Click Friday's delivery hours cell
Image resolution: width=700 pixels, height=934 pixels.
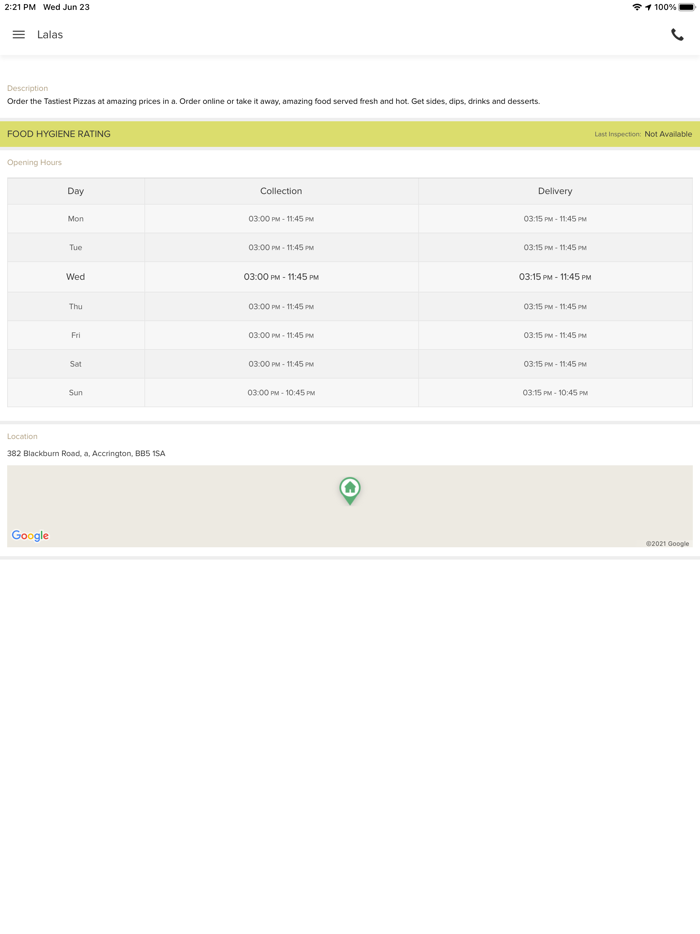(x=555, y=335)
